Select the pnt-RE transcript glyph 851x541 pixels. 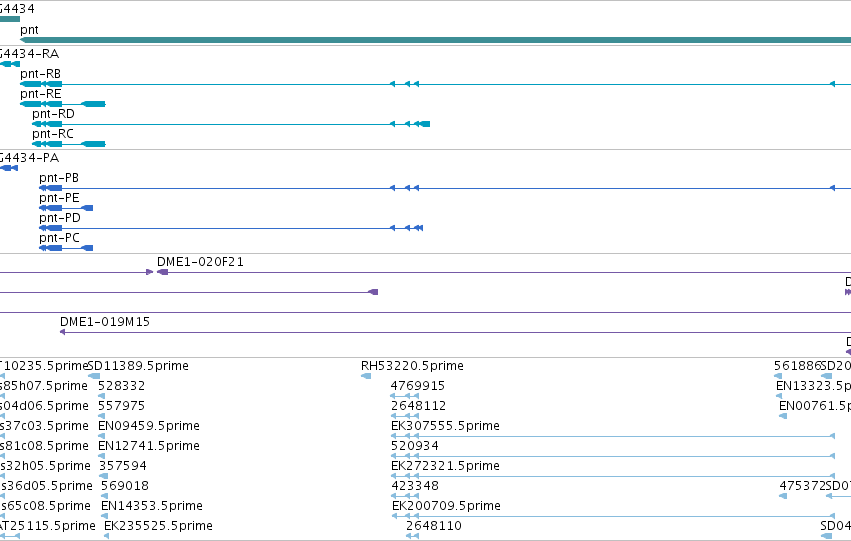point(62,104)
